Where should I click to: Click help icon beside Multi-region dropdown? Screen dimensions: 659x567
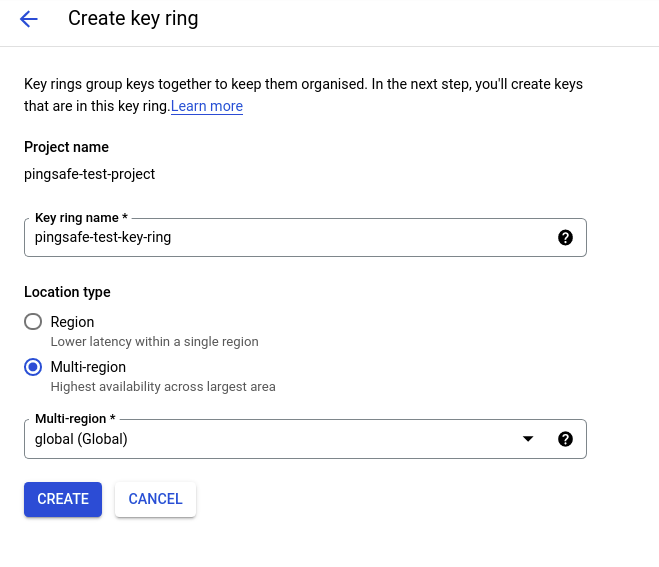click(565, 439)
